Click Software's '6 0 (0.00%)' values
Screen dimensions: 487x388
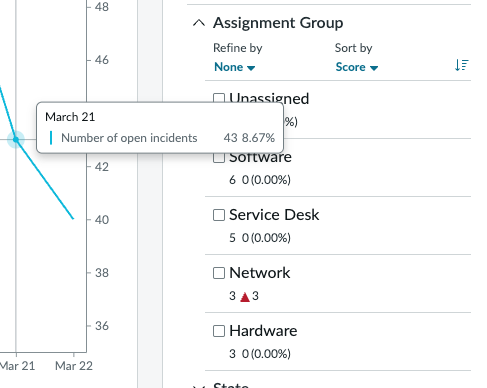tap(260, 180)
